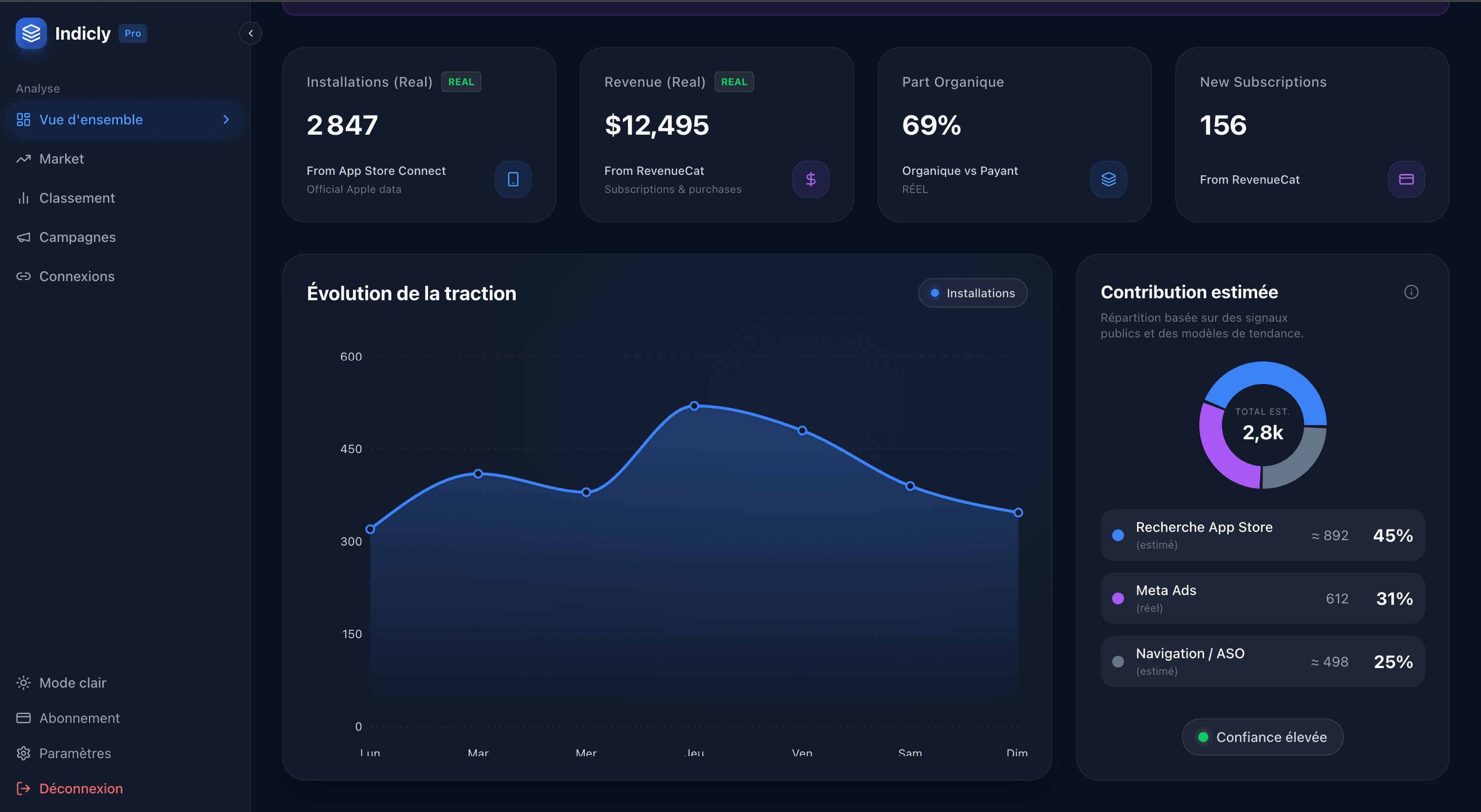Toggle the Meta Ads legend dot
This screenshot has width=1481, height=812.
[1118, 598]
